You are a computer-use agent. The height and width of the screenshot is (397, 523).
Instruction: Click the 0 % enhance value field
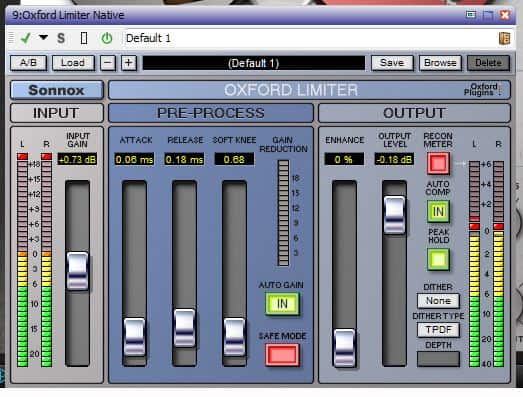344,159
